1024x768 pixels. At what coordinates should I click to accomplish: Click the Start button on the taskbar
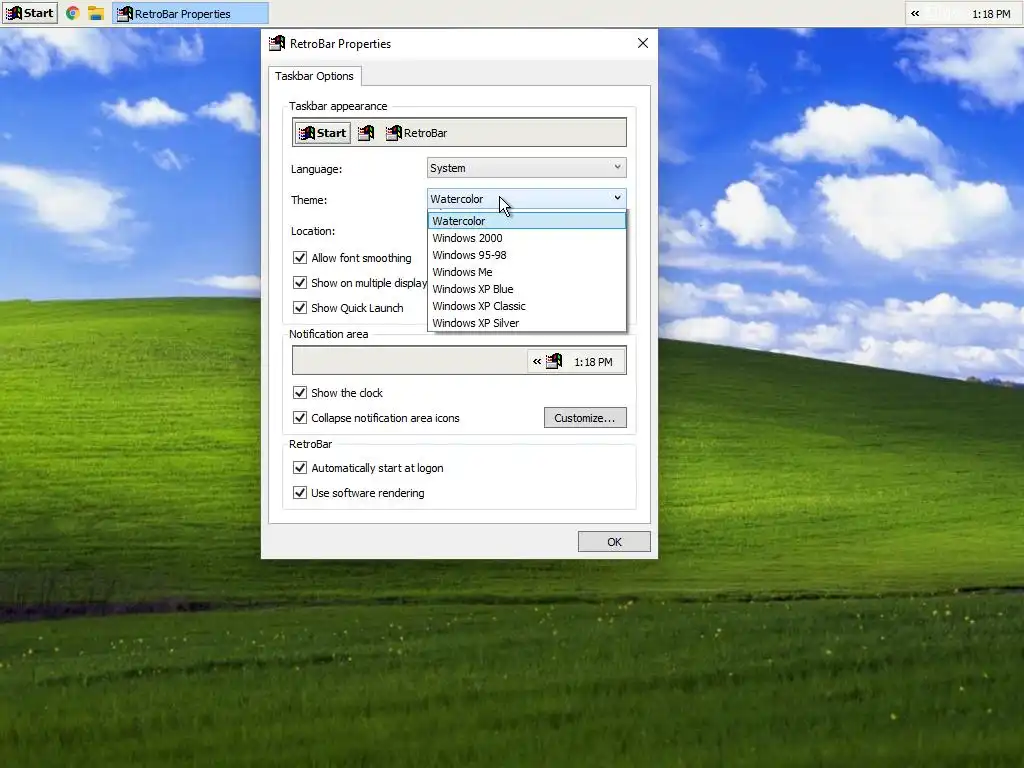pyautogui.click(x=30, y=13)
